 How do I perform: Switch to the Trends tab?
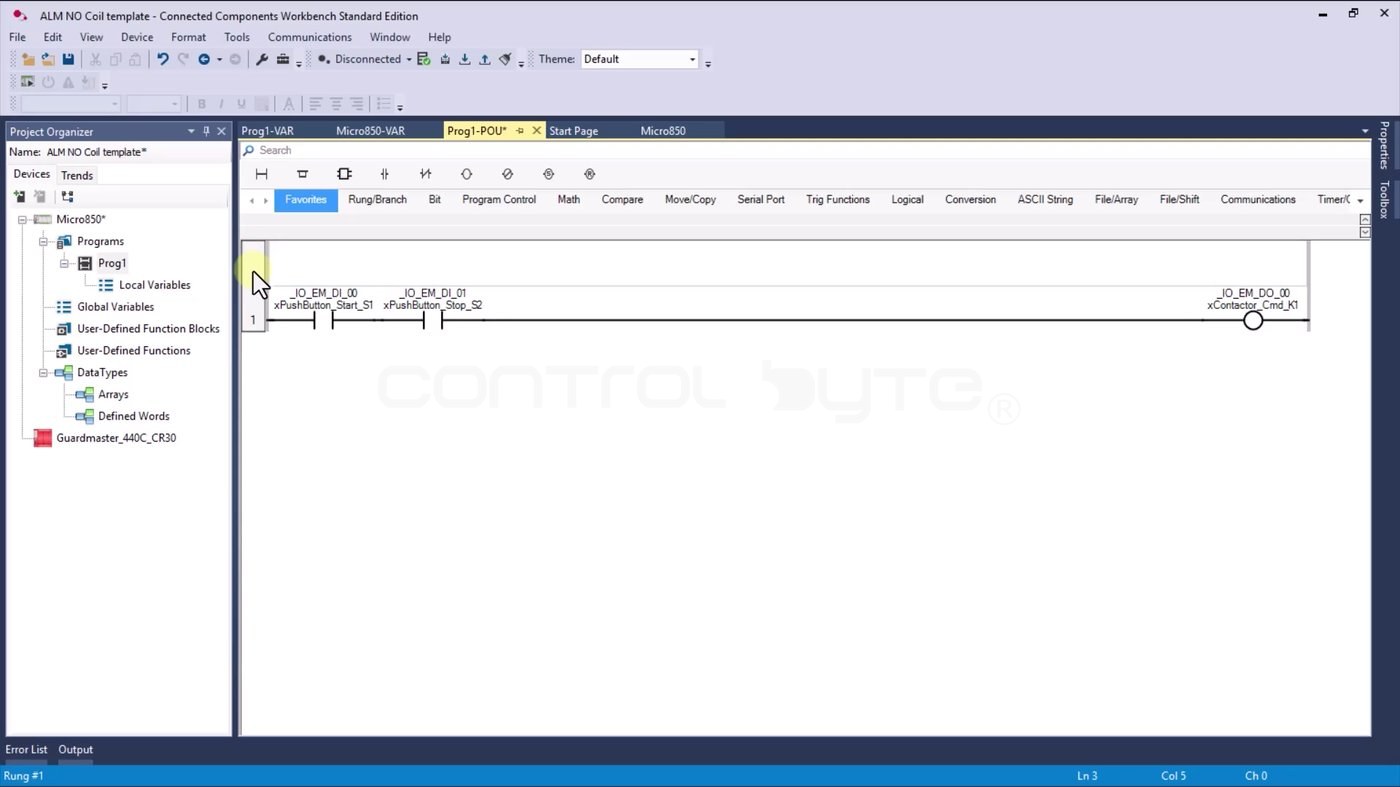pyautogui.click(x=77, y=175)
